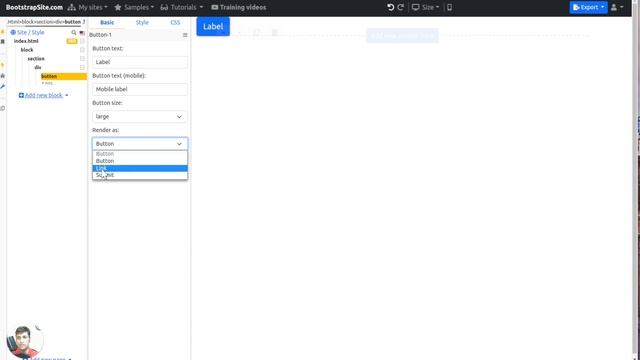This screenshot has width=640, height=360.
Task: Toggle the mobile phone preview icon
Action: [x=449, y=7]
